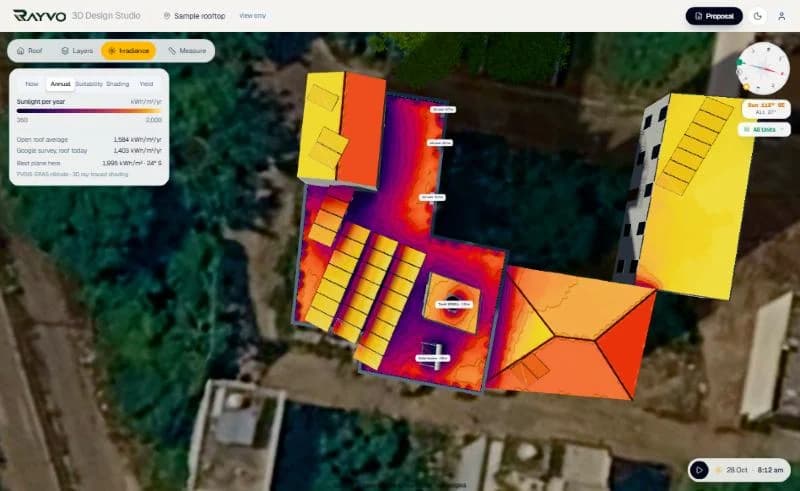This screenshot has height=491, width=800.
Task: Click the Best plane here value
Action: pyautogui.click(x=132, y=163)
